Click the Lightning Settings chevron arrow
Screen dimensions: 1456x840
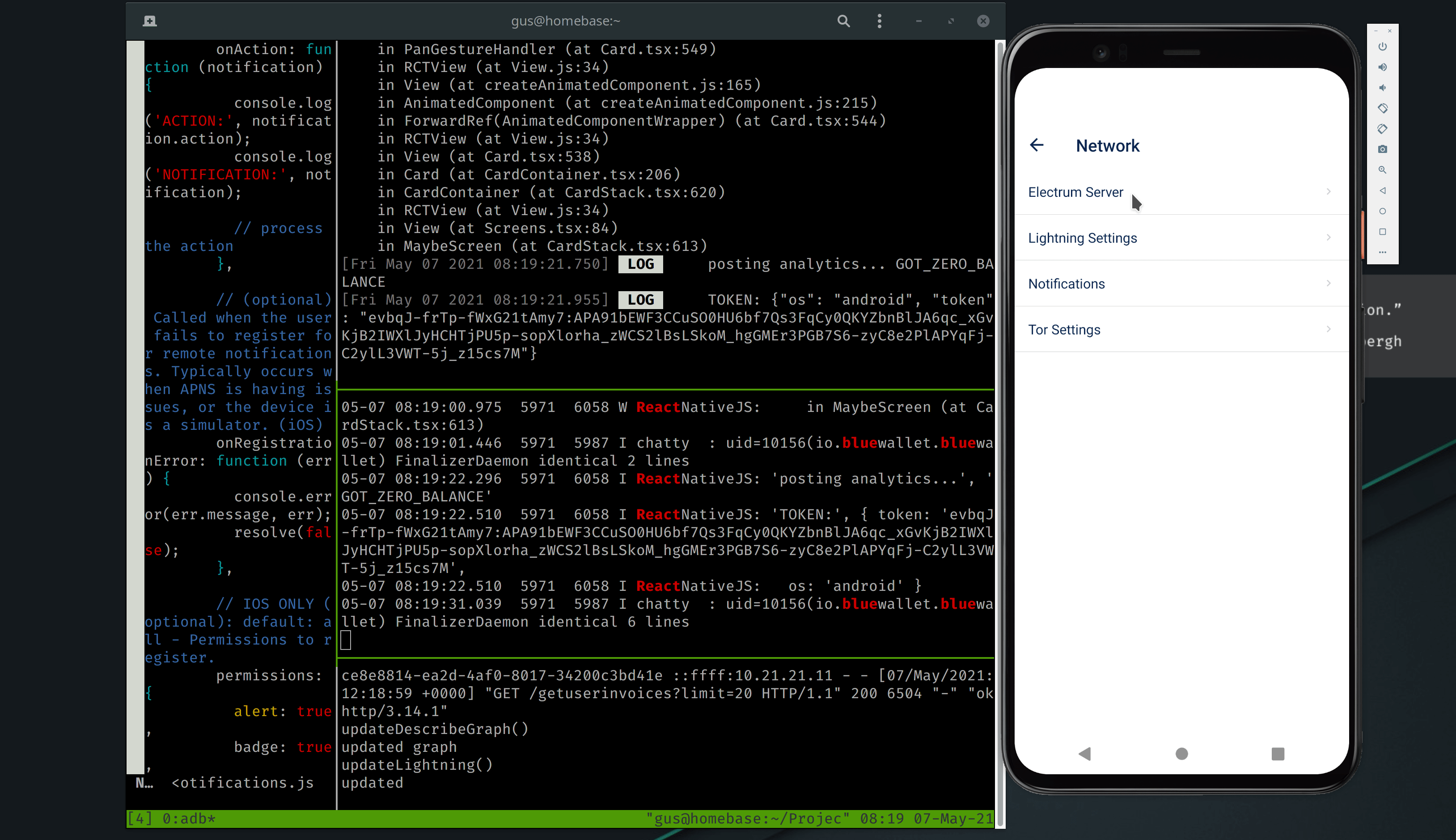tap(1328, 238)
